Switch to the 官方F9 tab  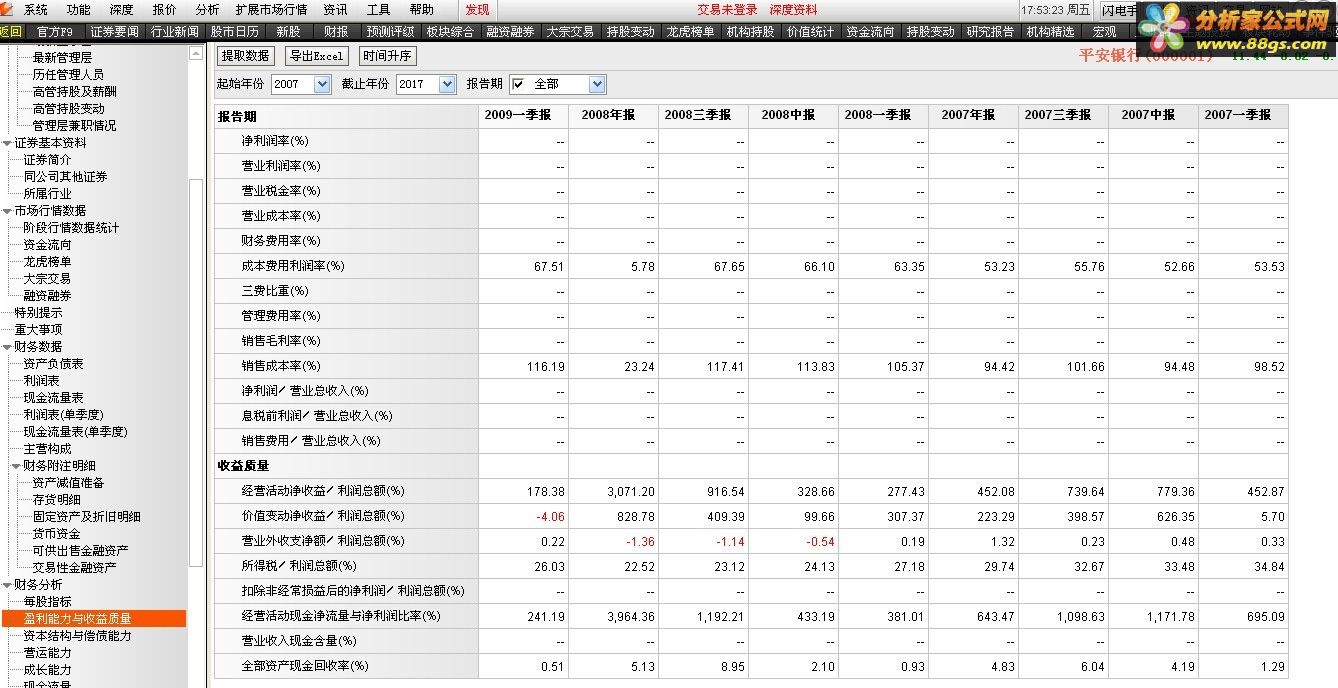pos(55,32)
